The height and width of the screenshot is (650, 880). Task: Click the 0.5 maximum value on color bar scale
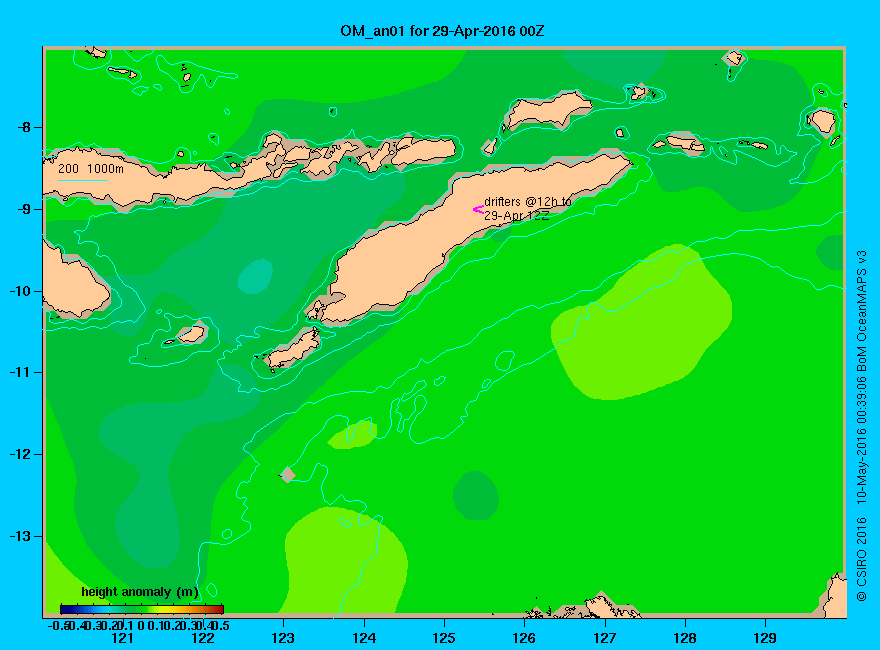221,625
